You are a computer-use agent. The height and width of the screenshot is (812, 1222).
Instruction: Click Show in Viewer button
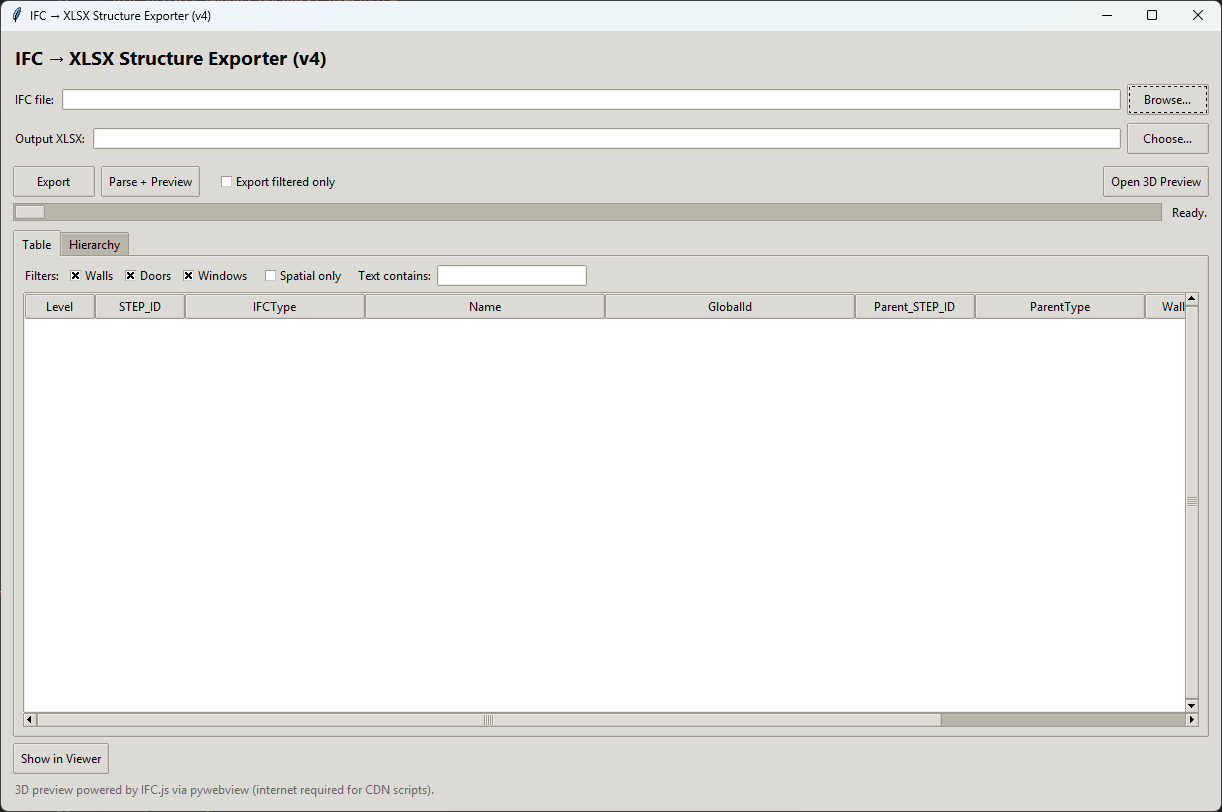pyautogui.click(x=61, y=759)
